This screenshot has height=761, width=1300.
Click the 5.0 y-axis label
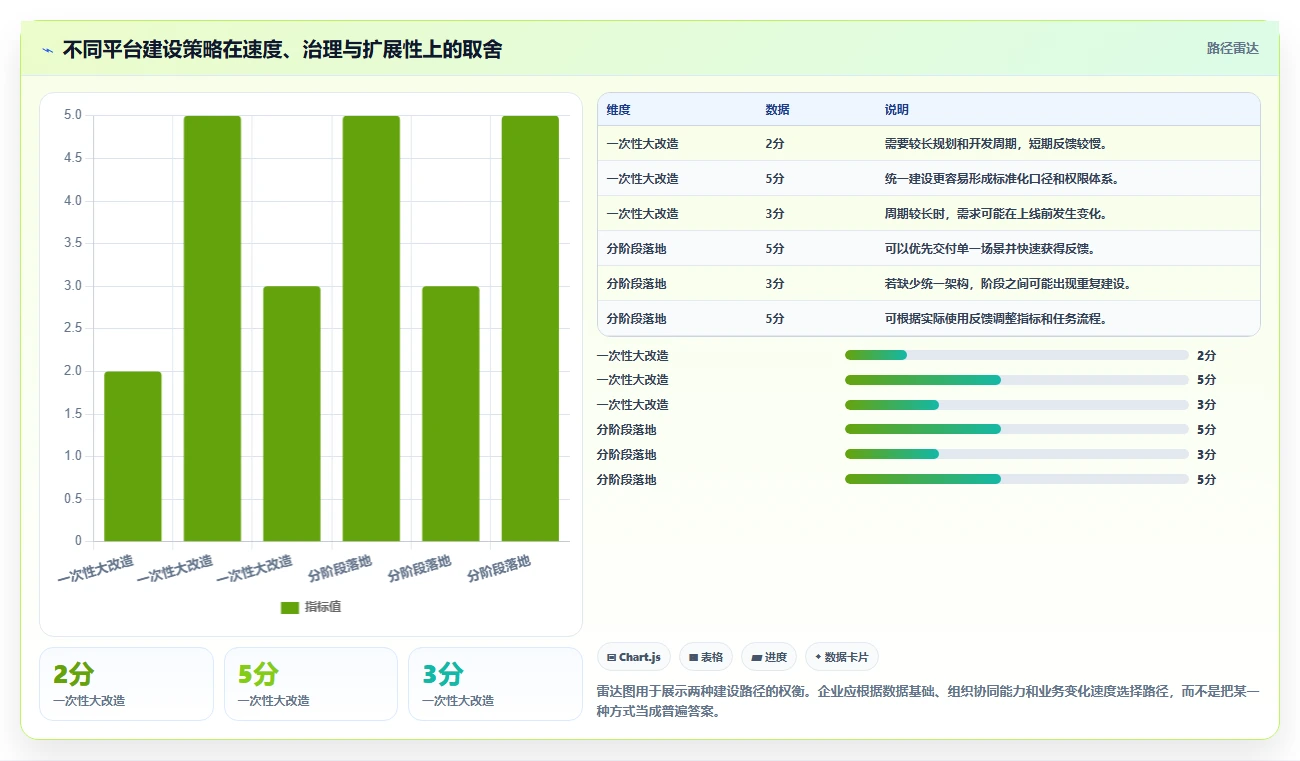tap(72, 115)
